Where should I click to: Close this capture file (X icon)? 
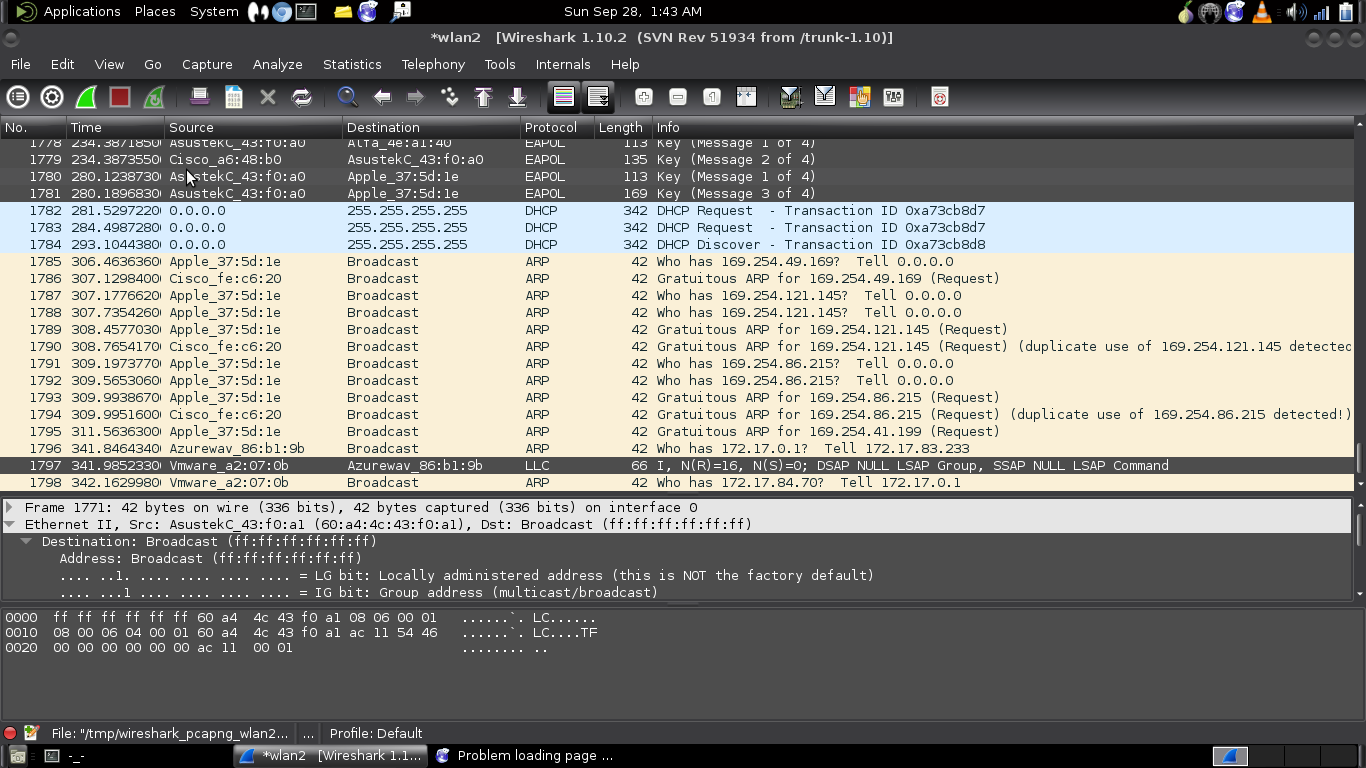coord(267,97)
